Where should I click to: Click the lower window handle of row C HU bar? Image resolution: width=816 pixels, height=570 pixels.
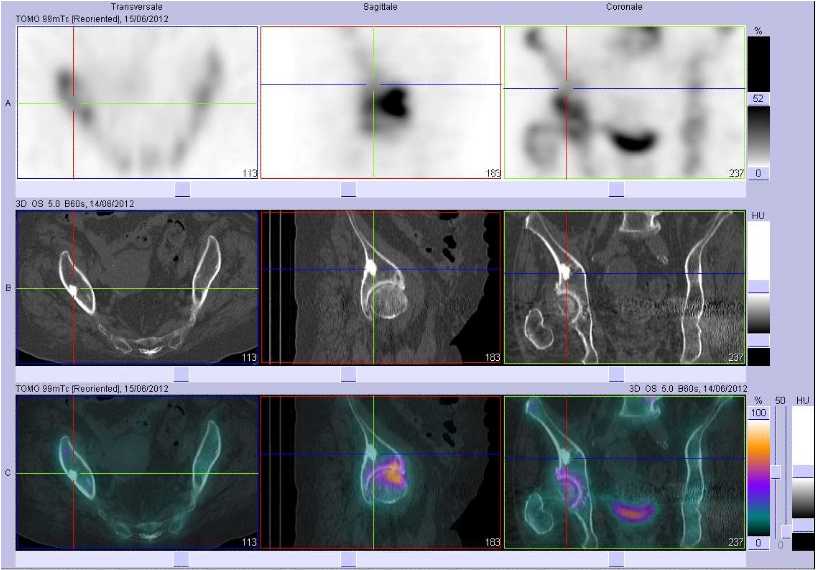click(802, 525)
